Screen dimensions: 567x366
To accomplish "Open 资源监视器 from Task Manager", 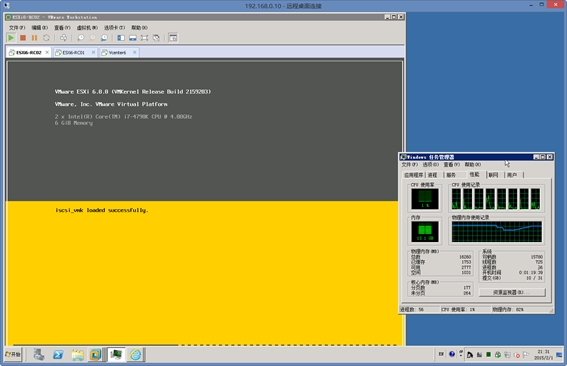I will click(x=512, y=292).
